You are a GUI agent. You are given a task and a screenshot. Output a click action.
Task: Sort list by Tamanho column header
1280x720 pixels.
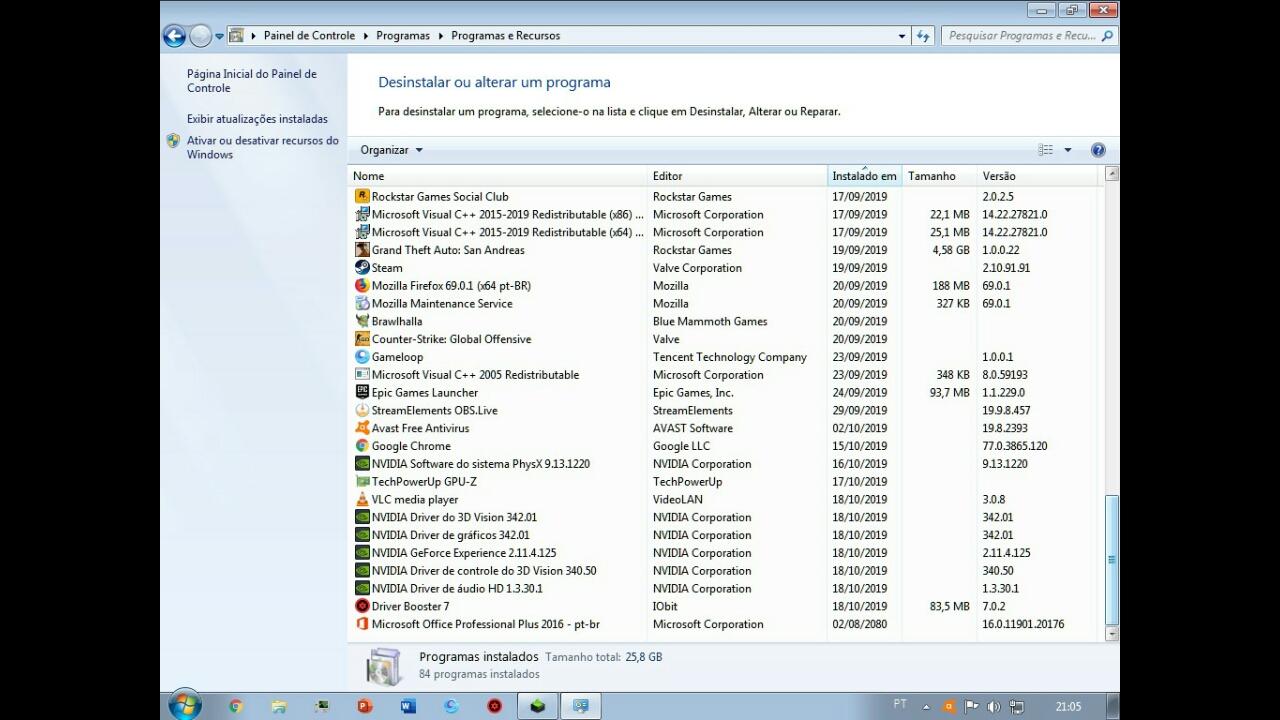[939, 176]
